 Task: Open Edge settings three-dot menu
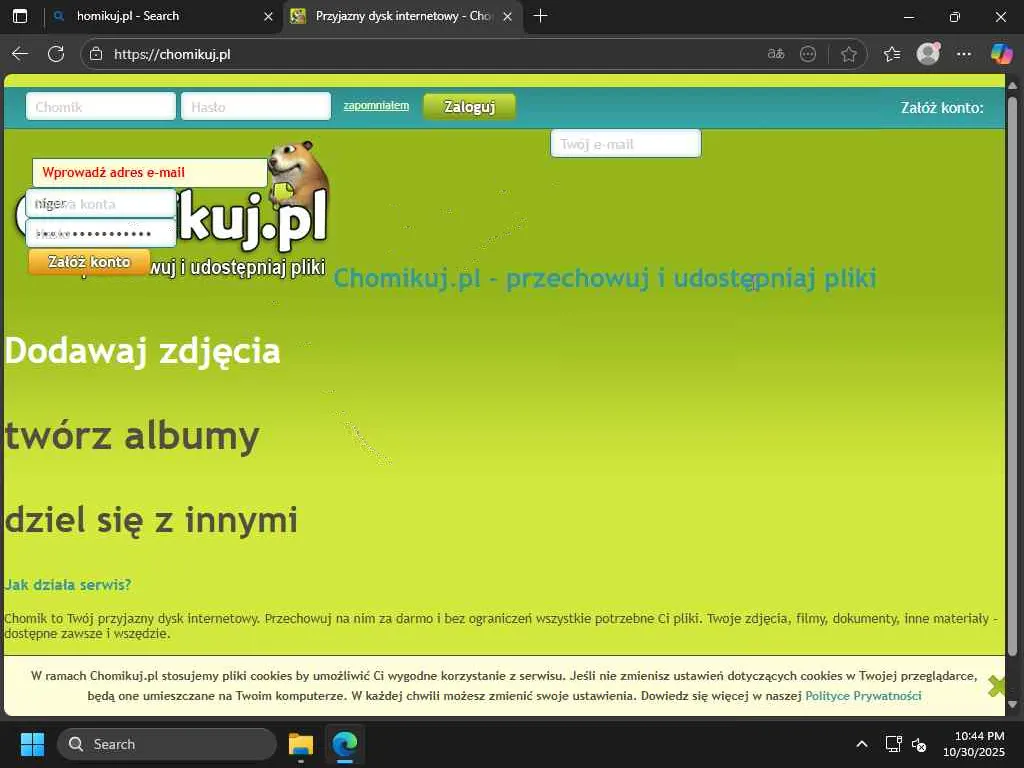point(964,54)
